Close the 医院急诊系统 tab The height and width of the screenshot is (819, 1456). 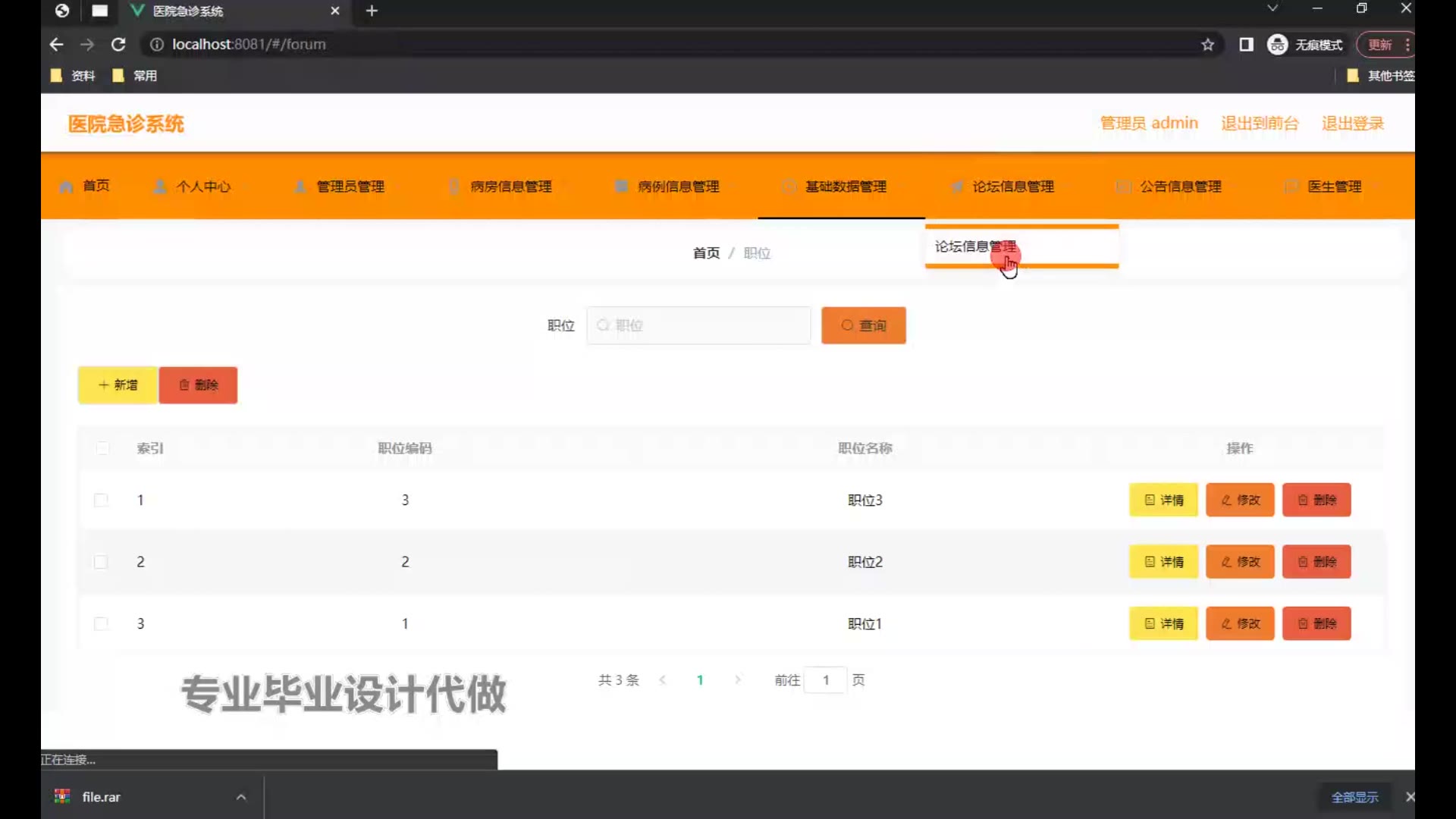pos(334,11)
